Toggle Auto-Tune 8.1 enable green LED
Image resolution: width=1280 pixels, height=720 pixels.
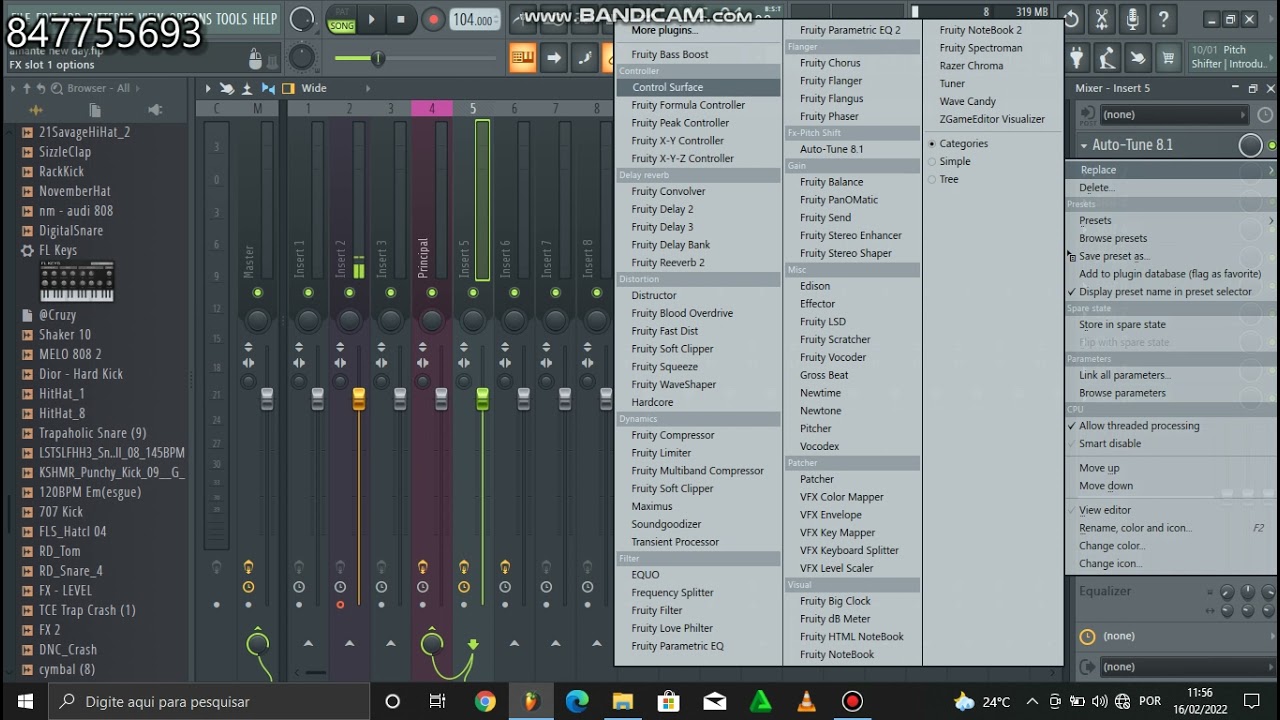tap(1272, 146)
